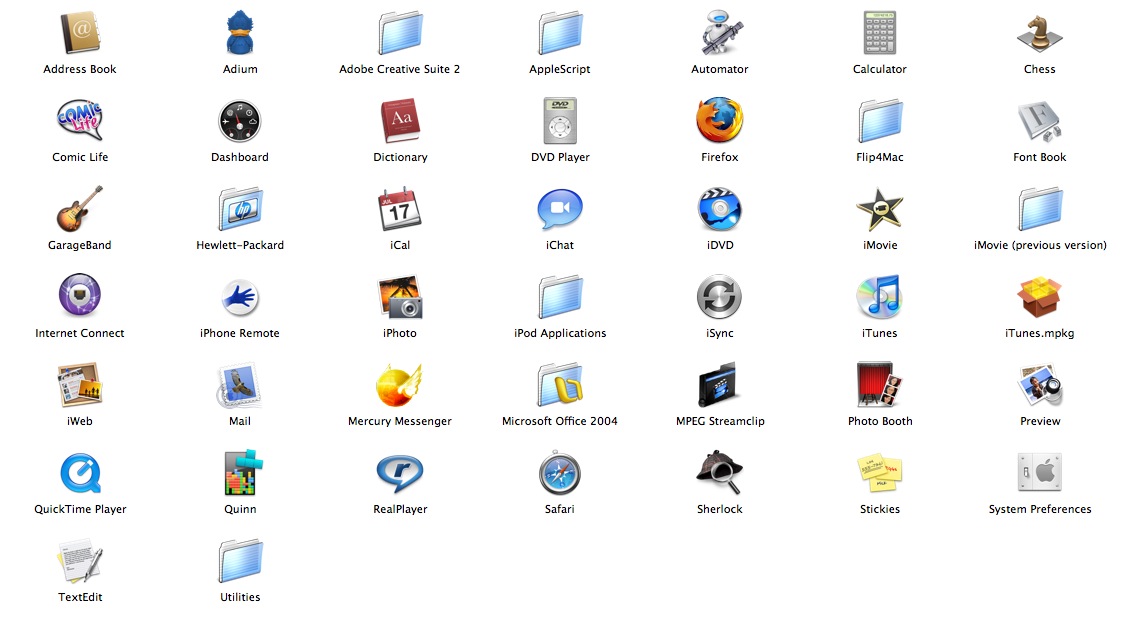Image resolution: width=1136 pixels, height=623 pixels.
Task: Click the "TextEdit" name label
Action: (80, 597)
